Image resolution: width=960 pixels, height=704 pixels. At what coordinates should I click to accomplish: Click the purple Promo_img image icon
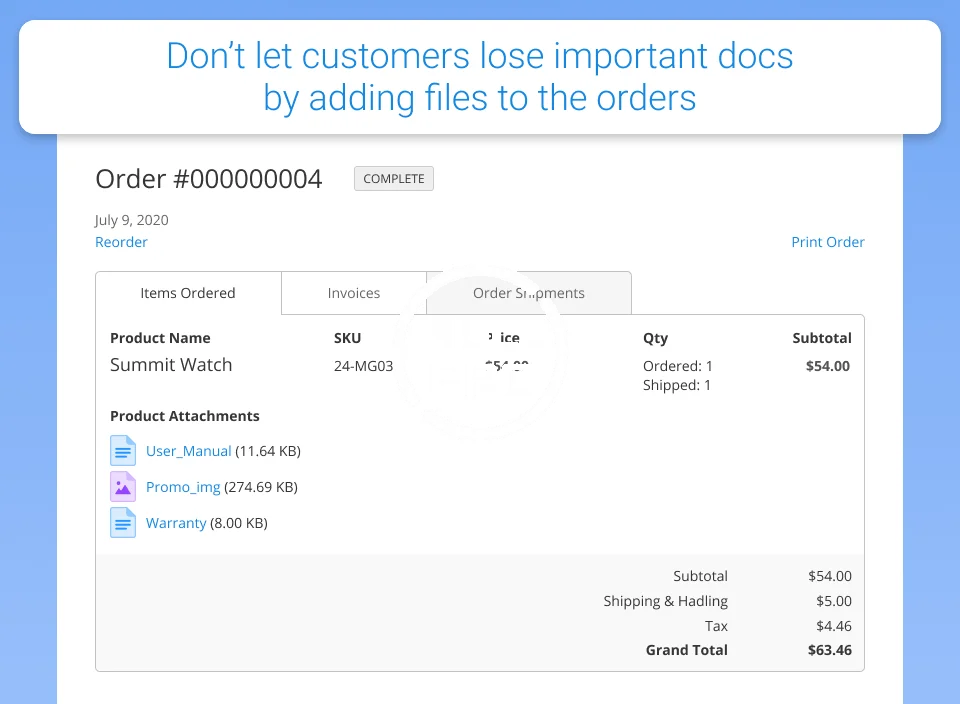pos(122,487)
